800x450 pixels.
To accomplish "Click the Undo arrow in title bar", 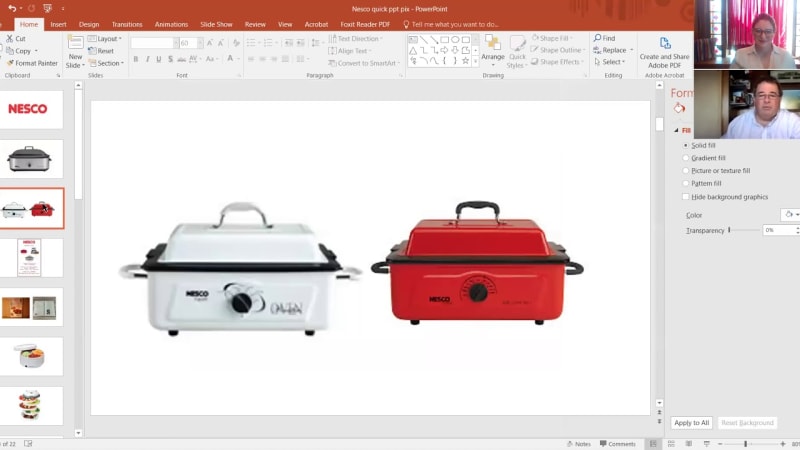I will [x=12, y=8].
